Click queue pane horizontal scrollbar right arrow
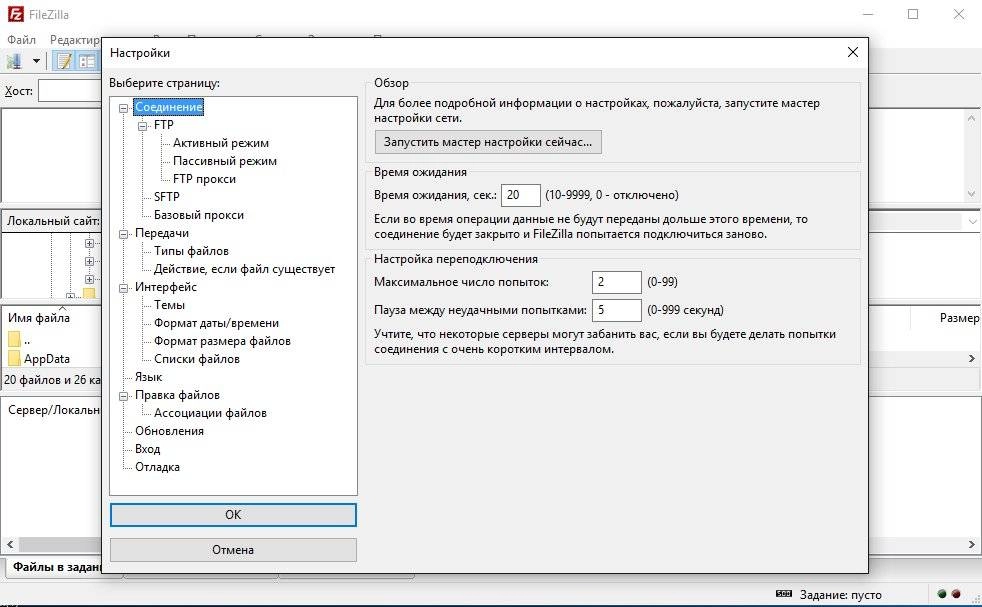This screenshot has width=982, height=607. click(972, 544)
